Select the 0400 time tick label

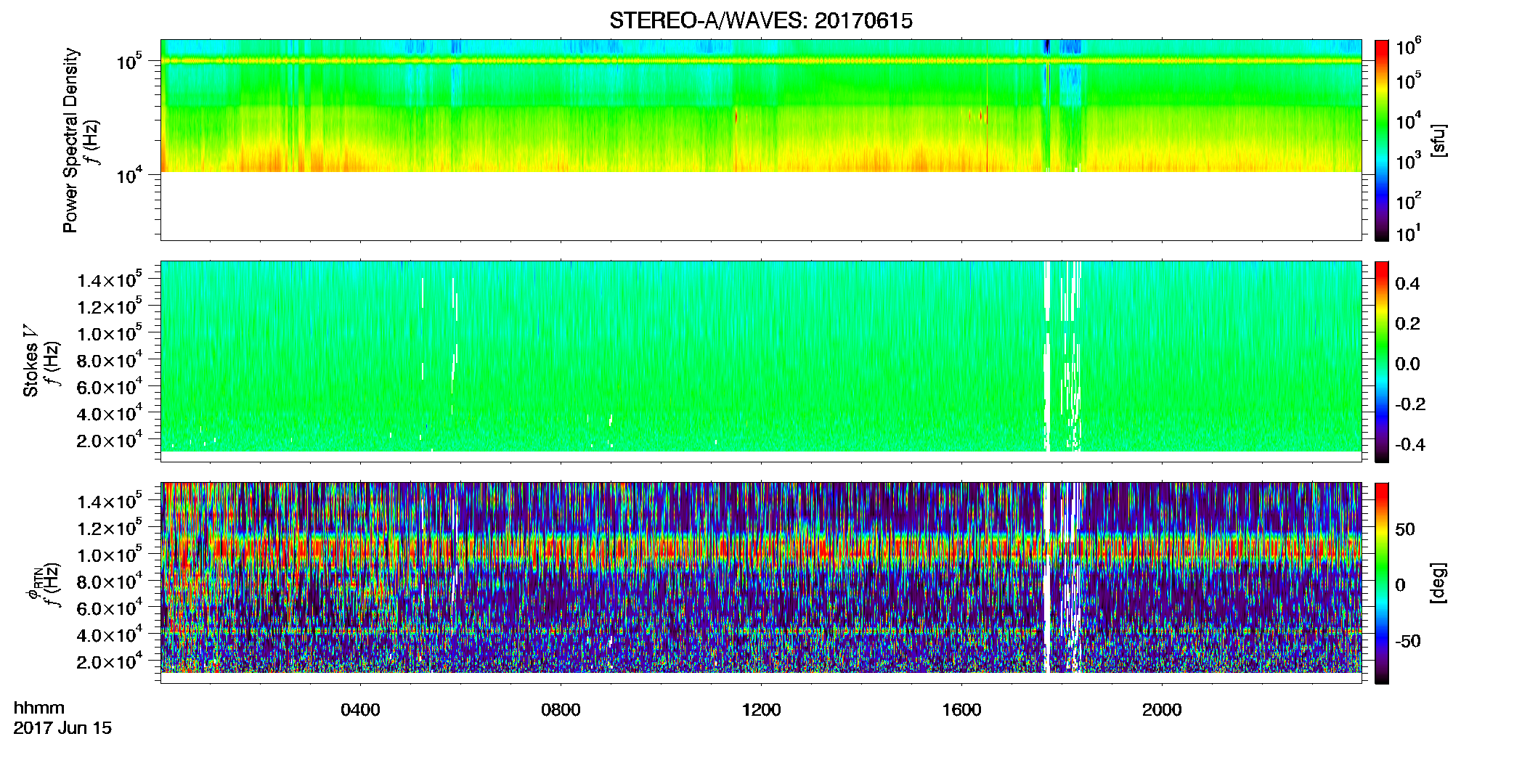[x=360, y=710]
